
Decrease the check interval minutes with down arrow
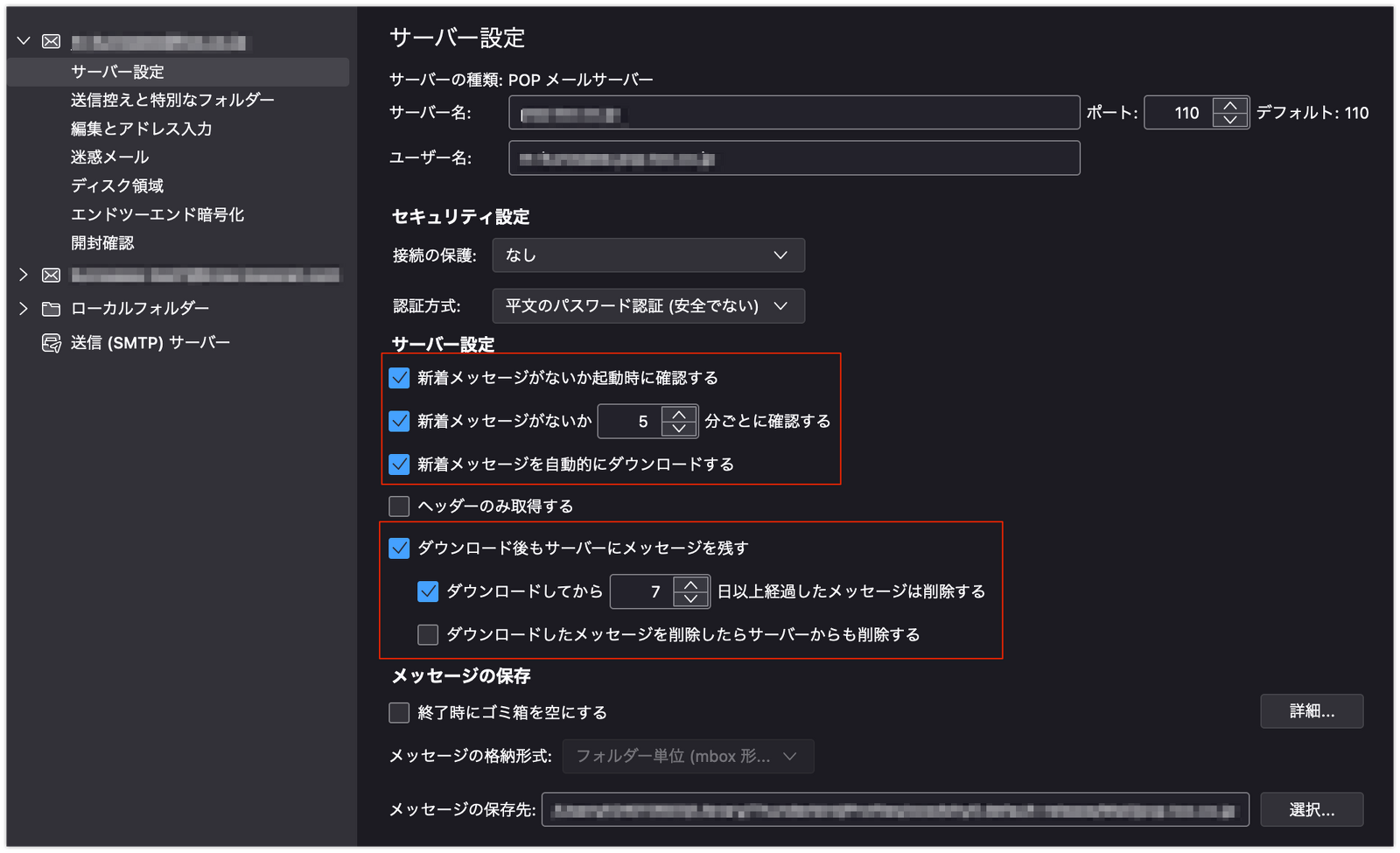click(x=679, y=429)
